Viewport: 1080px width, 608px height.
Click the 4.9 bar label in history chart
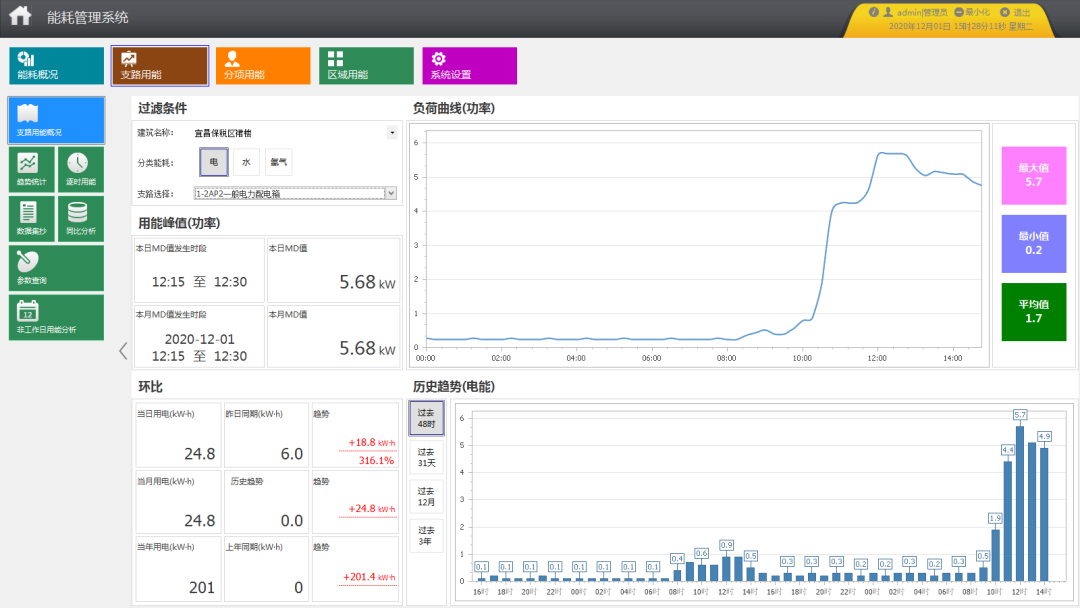click(x=1044, y=436)
